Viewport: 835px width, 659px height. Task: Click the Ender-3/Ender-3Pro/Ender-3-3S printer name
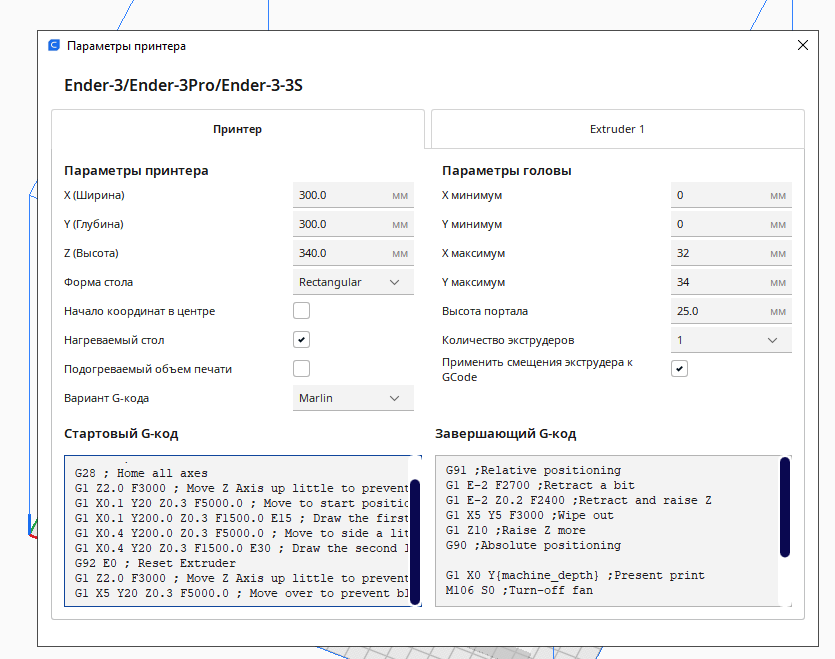click(183, 85)
